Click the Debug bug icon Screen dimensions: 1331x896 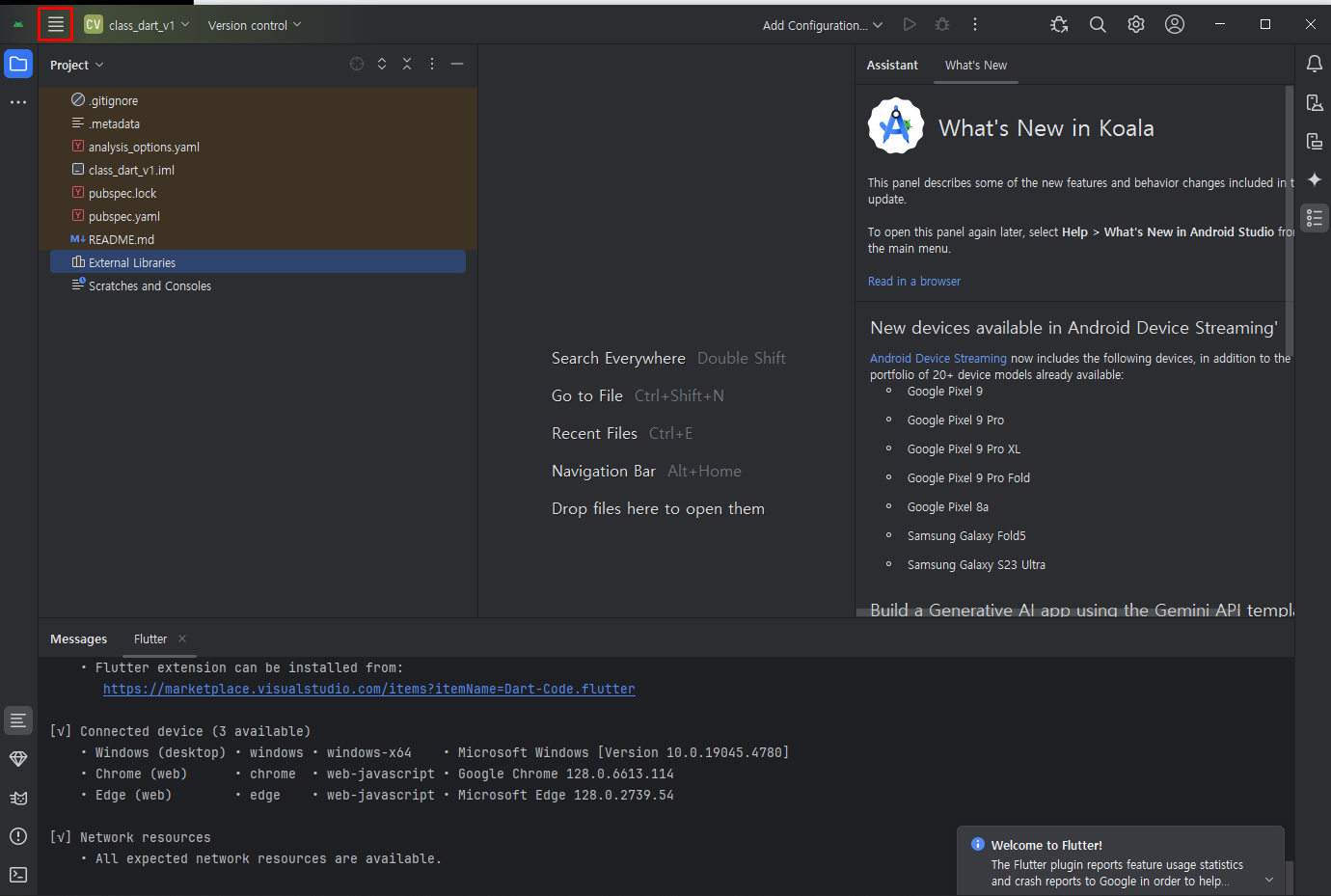click(x=942, y=24)
